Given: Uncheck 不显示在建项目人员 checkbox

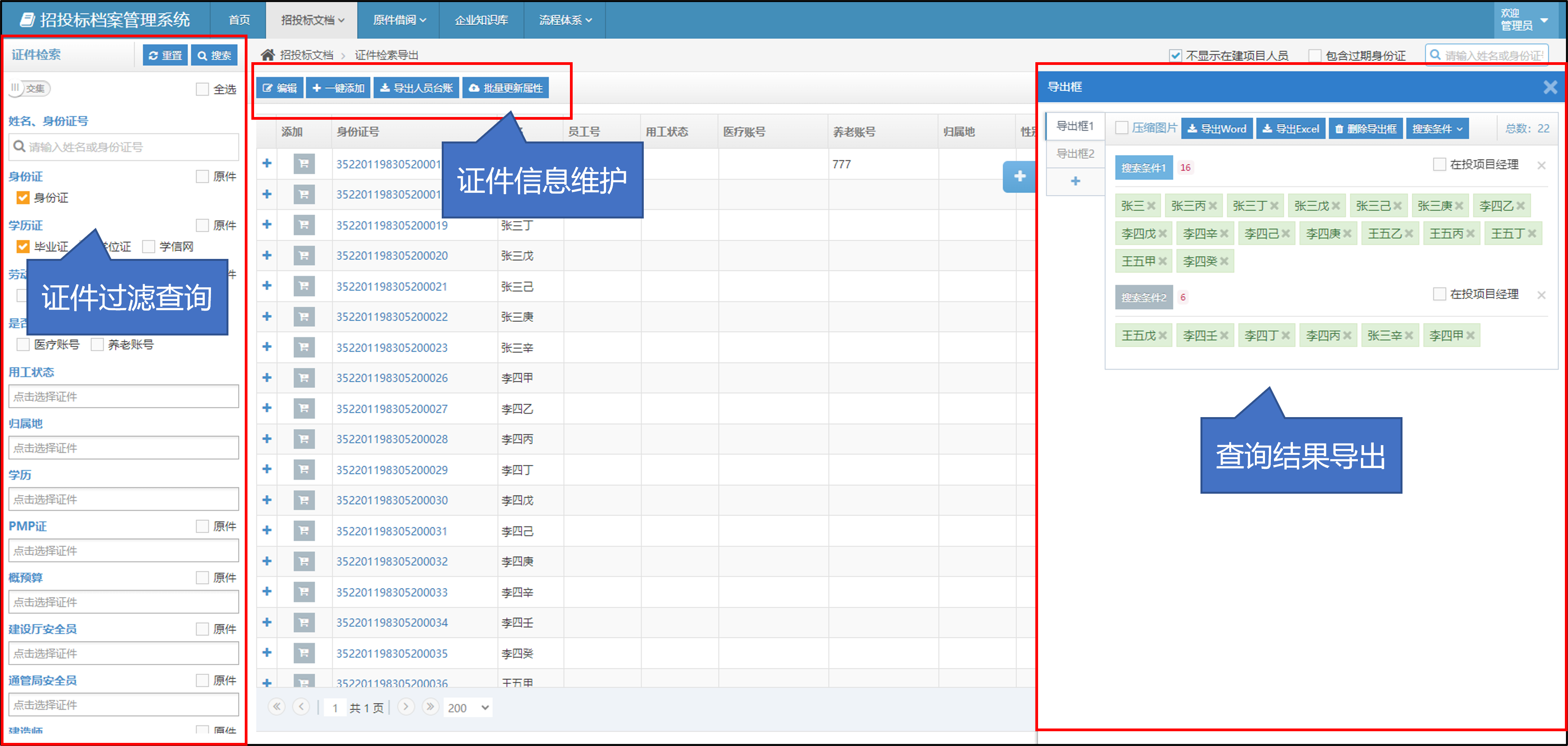Looking at the screenshot, I should point(1175,56).
